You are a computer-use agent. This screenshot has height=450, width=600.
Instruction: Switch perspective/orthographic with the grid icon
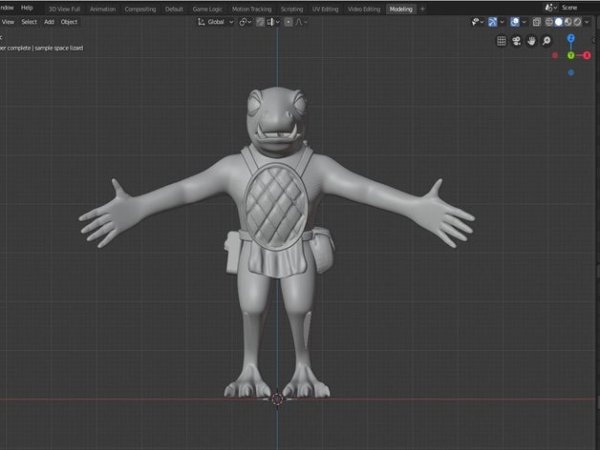point(502,41)
